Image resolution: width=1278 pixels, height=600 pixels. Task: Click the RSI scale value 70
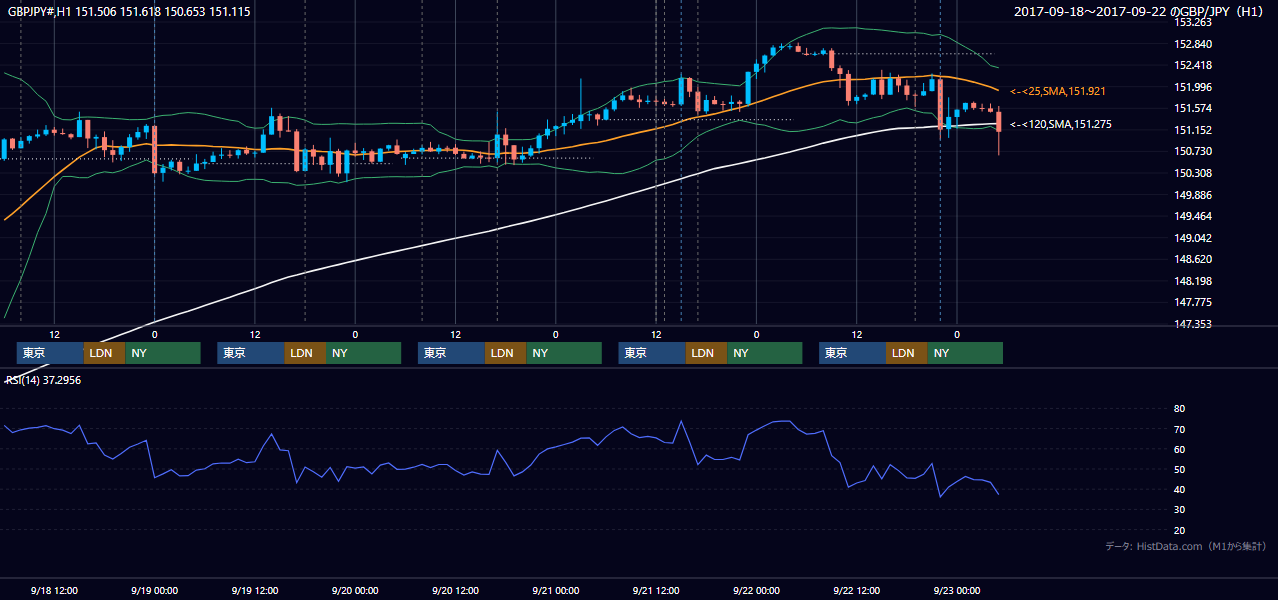(1180, 429)
